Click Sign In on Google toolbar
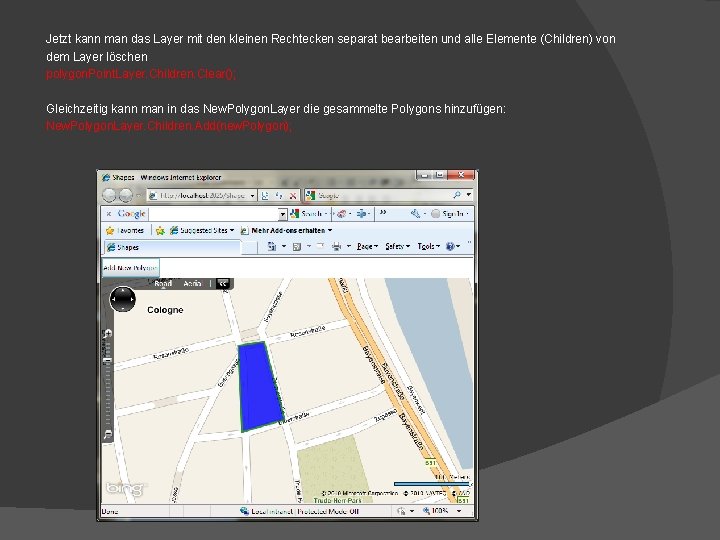Image resolution: width=720 pixels, height=540 pixels. click(449, 214)
